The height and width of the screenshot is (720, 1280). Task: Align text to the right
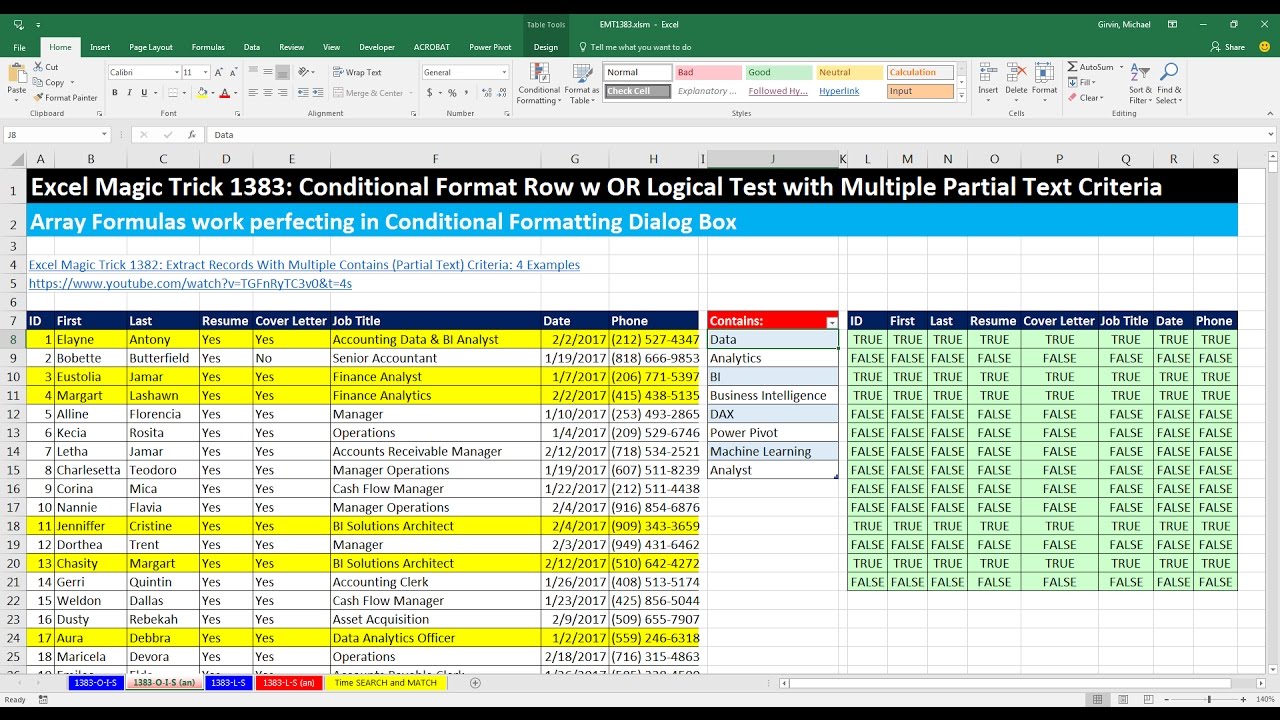point(283,93)
